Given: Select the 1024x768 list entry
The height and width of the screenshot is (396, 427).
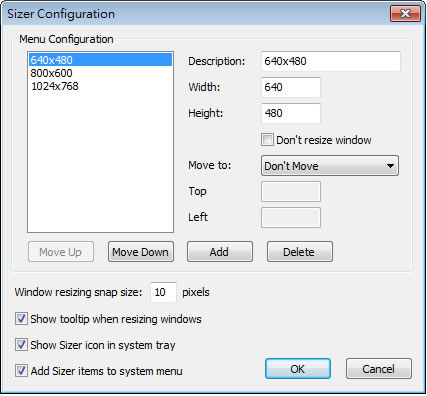Looking at the screenshot, I should coord(100,86).
